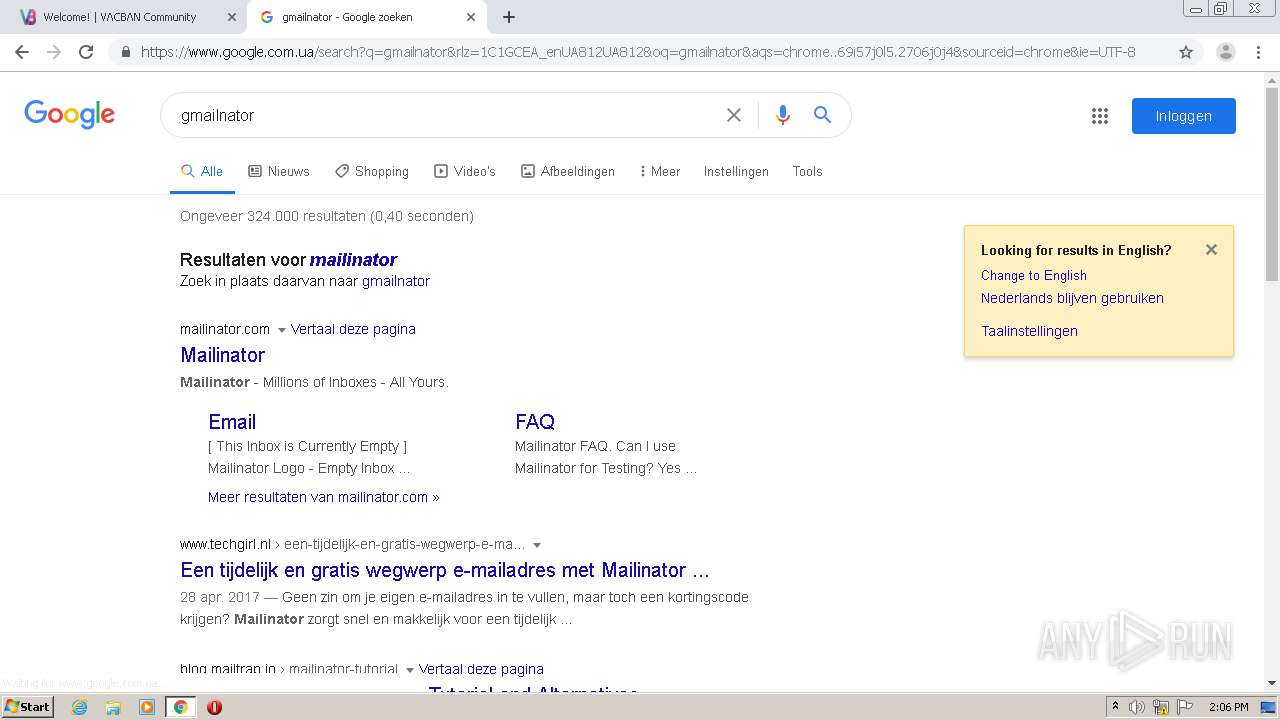Open the Afbeeldingen tab
The width and height of the screenshot is (1280, 720).
568,171
